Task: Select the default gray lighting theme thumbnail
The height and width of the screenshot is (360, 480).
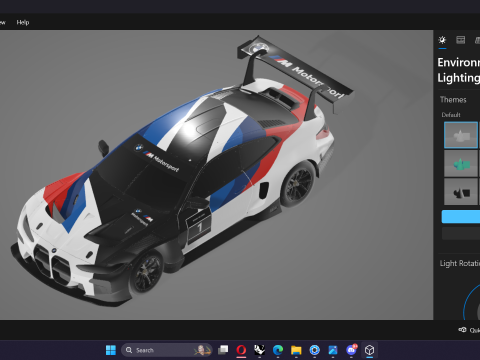Action: pos(461,135)
